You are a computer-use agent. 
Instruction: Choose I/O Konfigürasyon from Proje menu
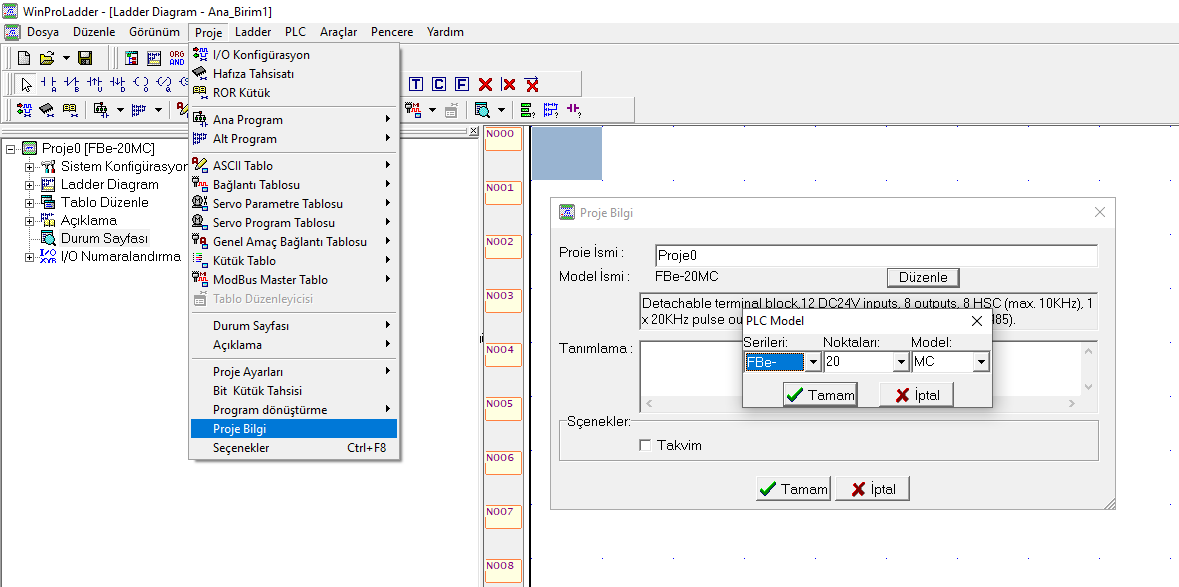tap(294, 55)
